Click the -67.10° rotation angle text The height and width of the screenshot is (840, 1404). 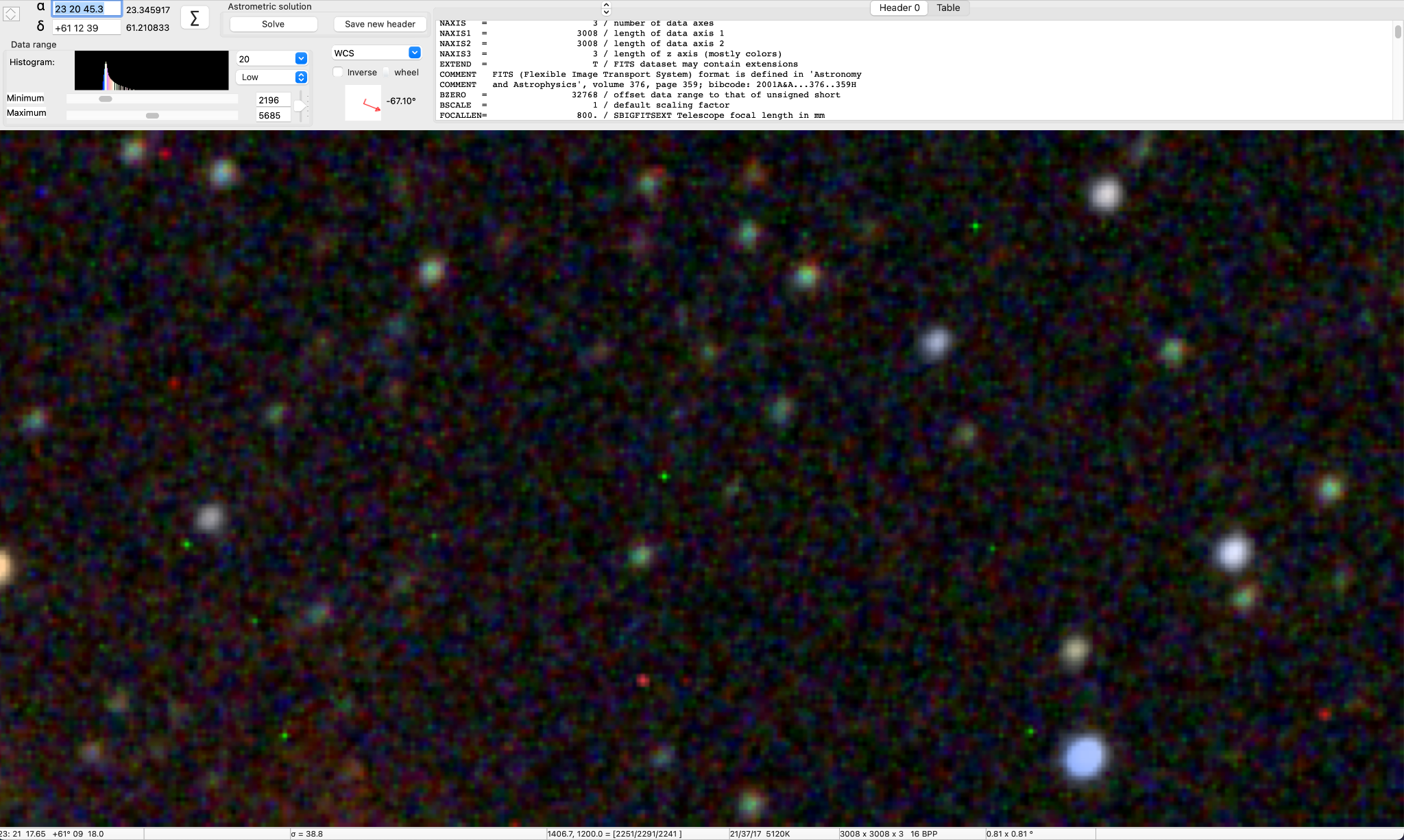coord(401,101)
